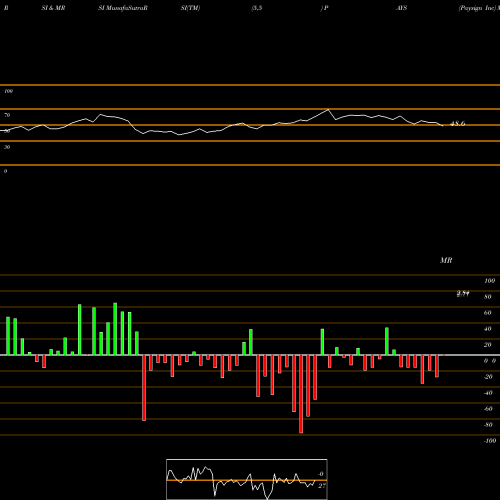The height and width of the screenshot is (500, 500).
Task: Open the mini overview chart thumbnail
Action: pos(247,479)
